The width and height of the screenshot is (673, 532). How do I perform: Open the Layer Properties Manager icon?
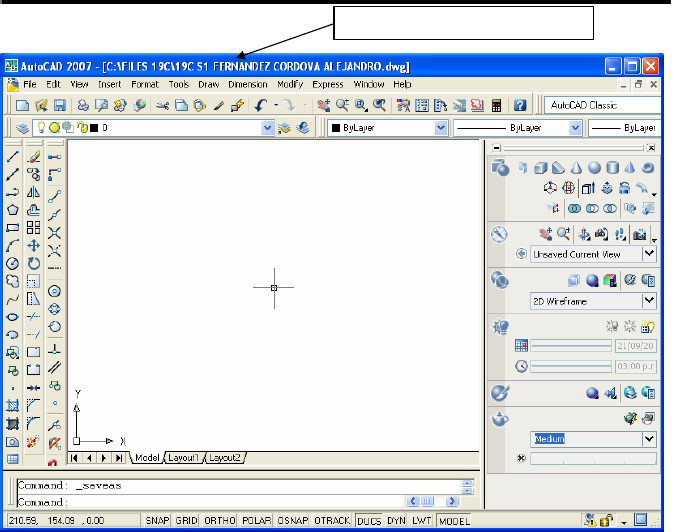[x=22, y=128]
